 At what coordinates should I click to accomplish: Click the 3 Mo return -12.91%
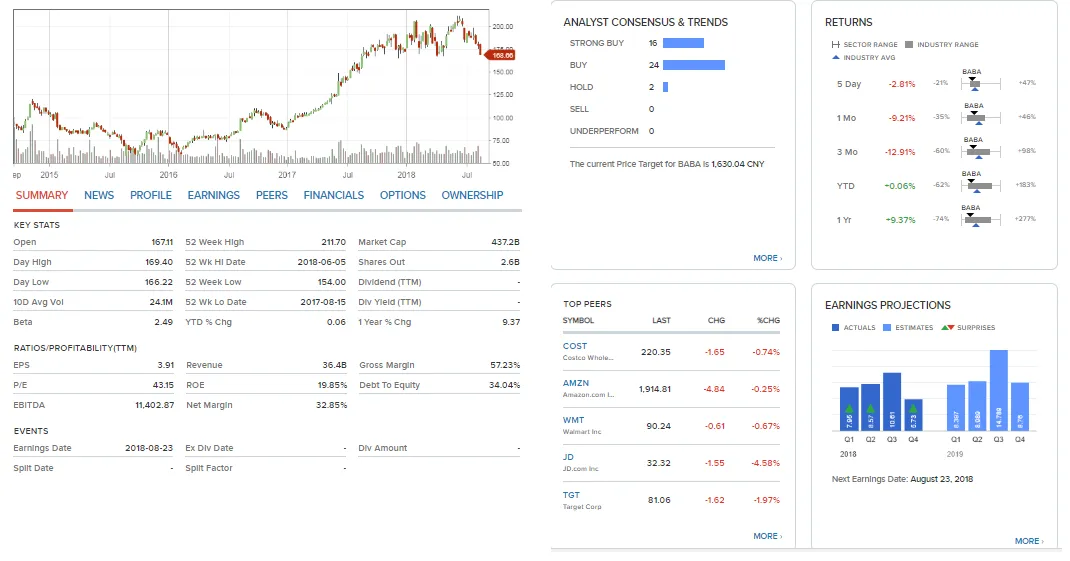900,152
